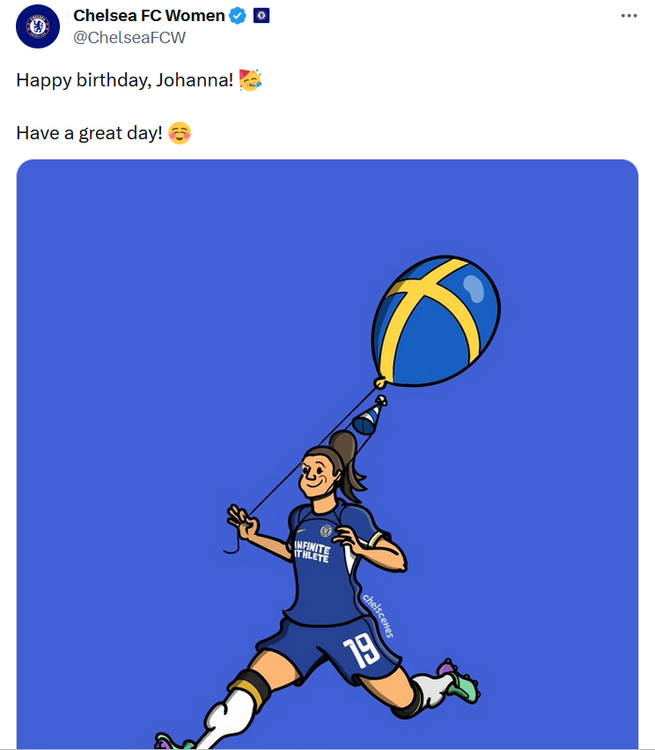Click the cartoon player's face

tap(317, 476)
